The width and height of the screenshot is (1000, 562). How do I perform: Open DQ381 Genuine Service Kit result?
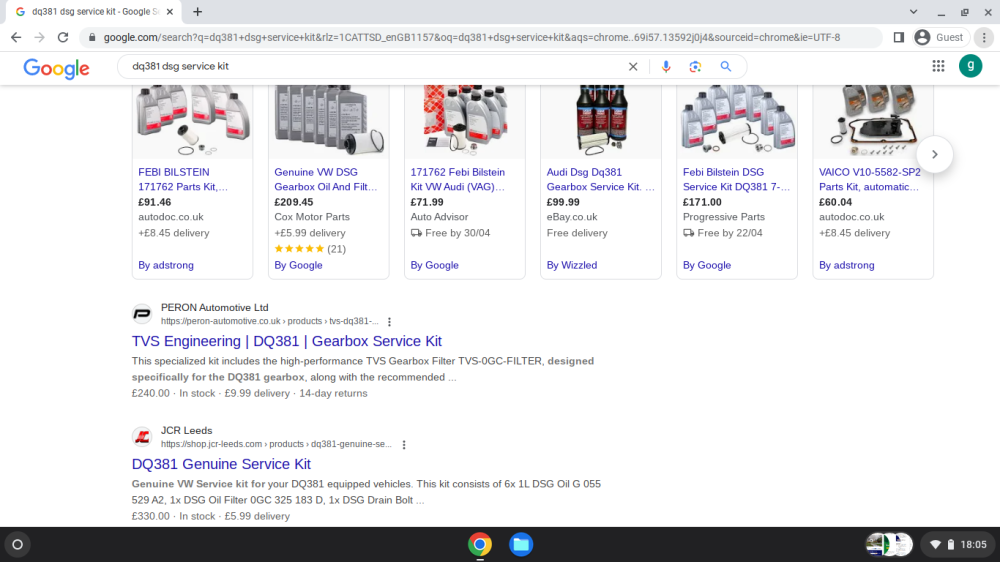click(x=221, y=464)
